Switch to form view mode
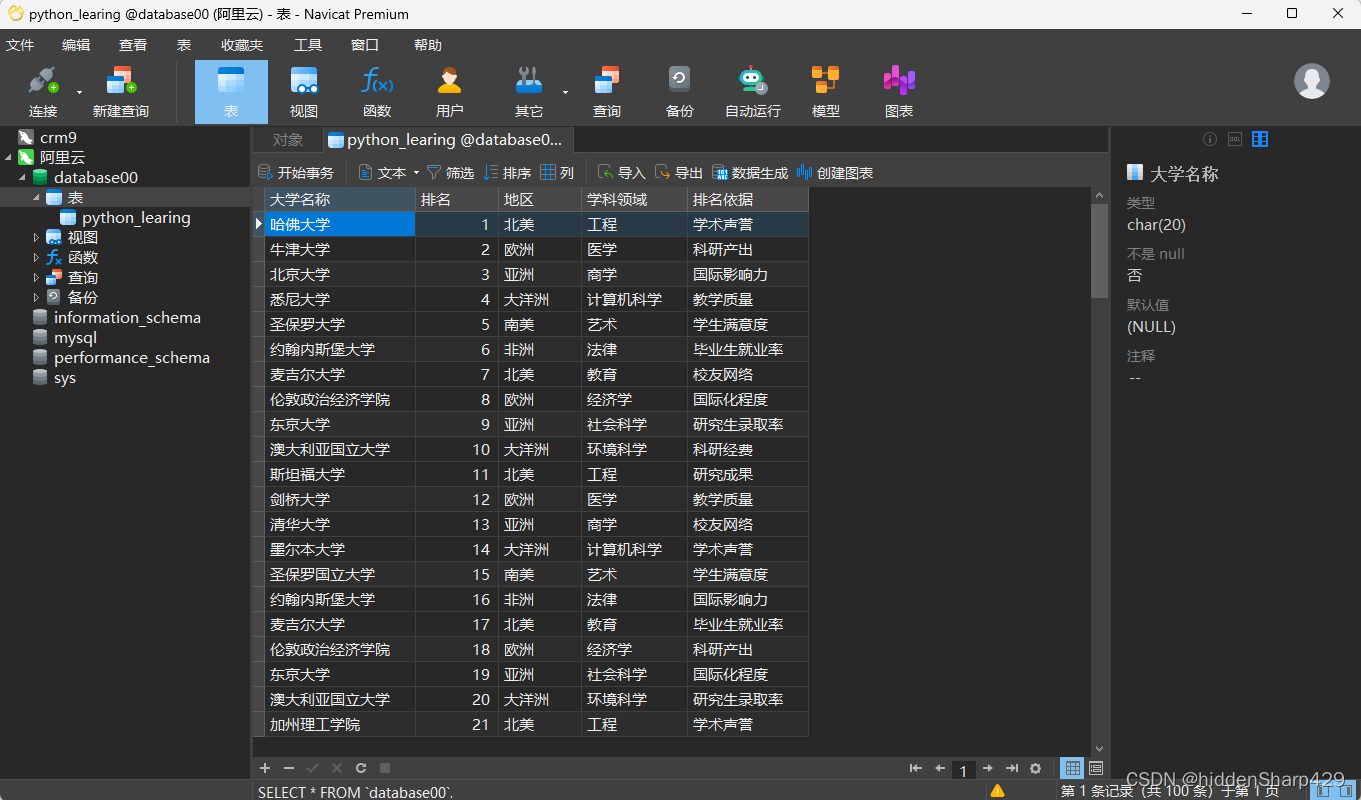Viewport: 1361px width, 800px height. [1096, 768]
